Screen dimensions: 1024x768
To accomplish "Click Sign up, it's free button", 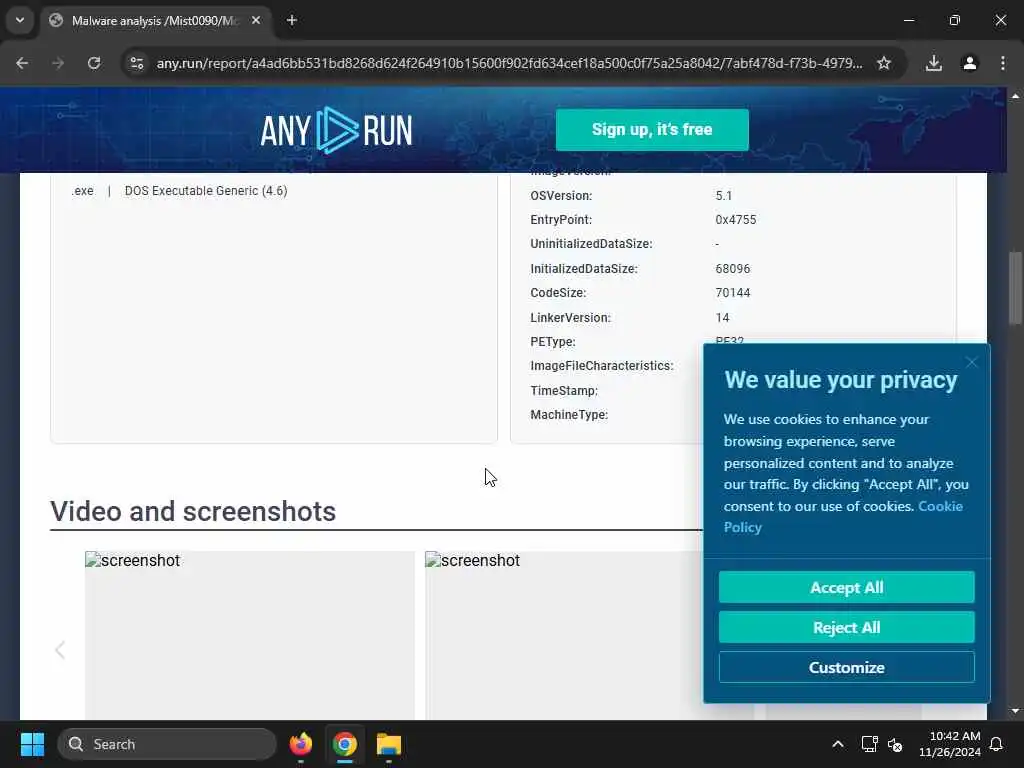I will pyautogui.click(x=652, y=130).
